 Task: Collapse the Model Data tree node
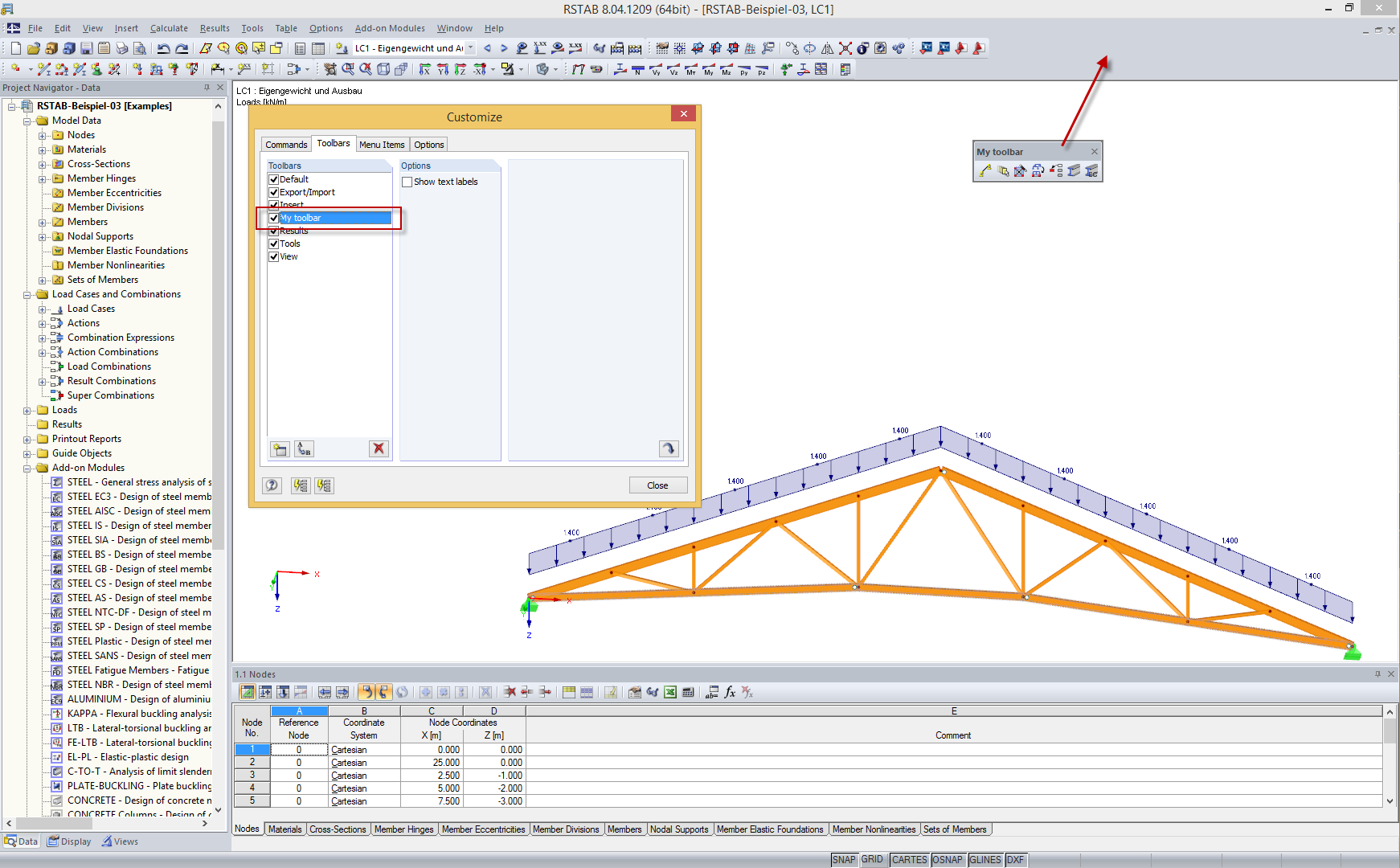27,121
